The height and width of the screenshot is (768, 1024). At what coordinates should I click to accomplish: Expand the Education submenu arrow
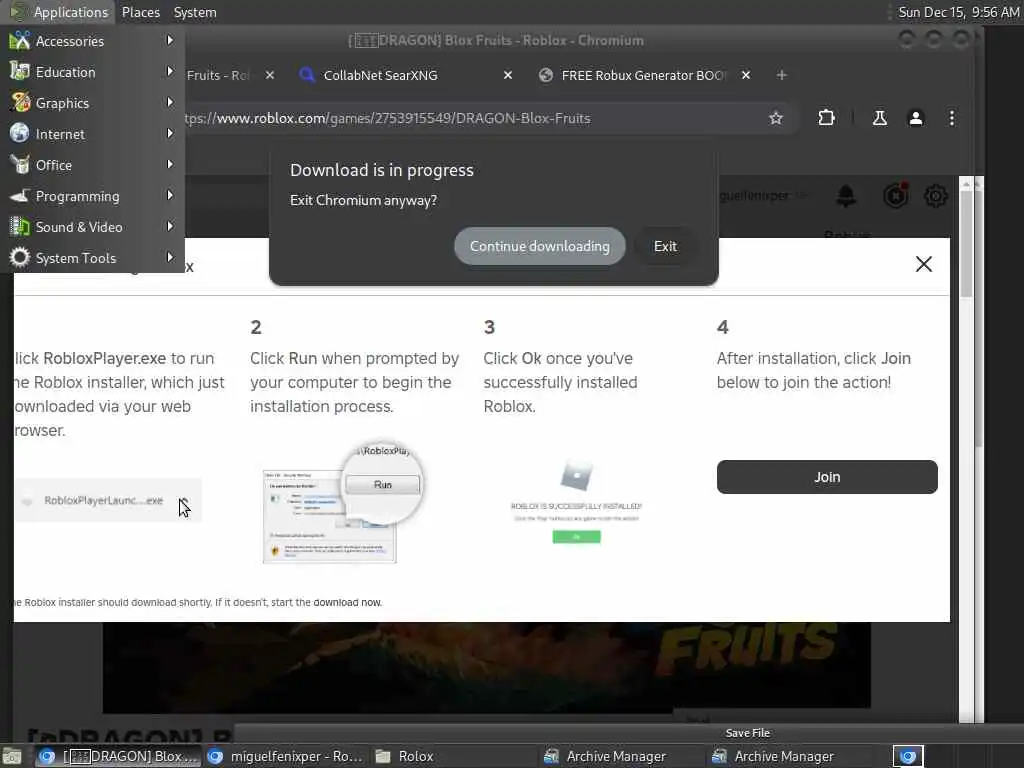(170, 71)
